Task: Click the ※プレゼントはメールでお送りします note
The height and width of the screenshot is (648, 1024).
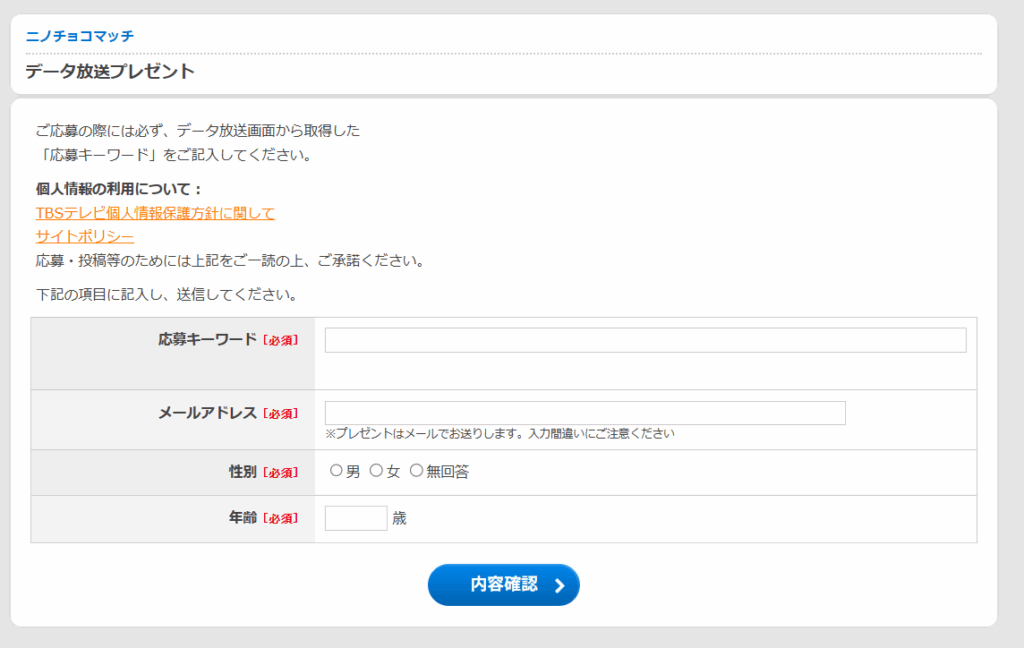Action: tap(500, 434)
